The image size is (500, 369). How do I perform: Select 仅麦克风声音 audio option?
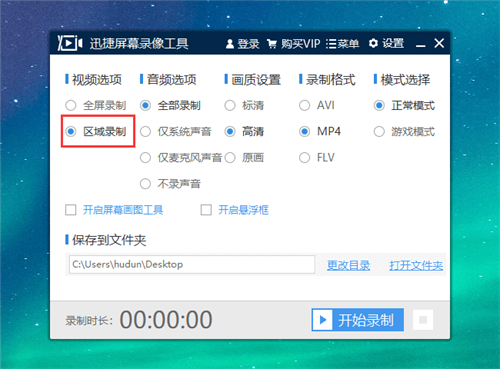coord(181,158)
